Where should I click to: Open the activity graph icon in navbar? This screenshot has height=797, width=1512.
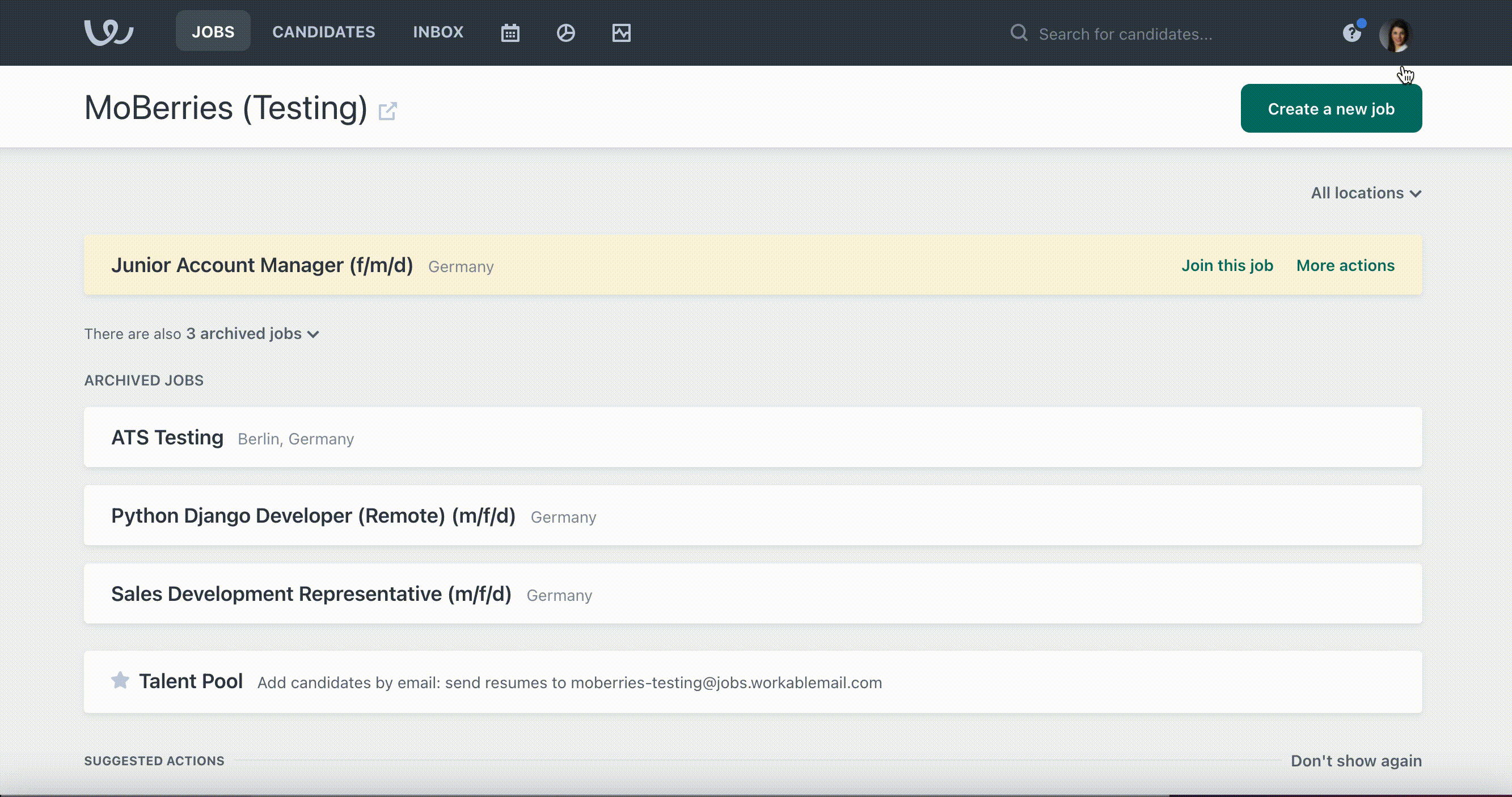621,33
